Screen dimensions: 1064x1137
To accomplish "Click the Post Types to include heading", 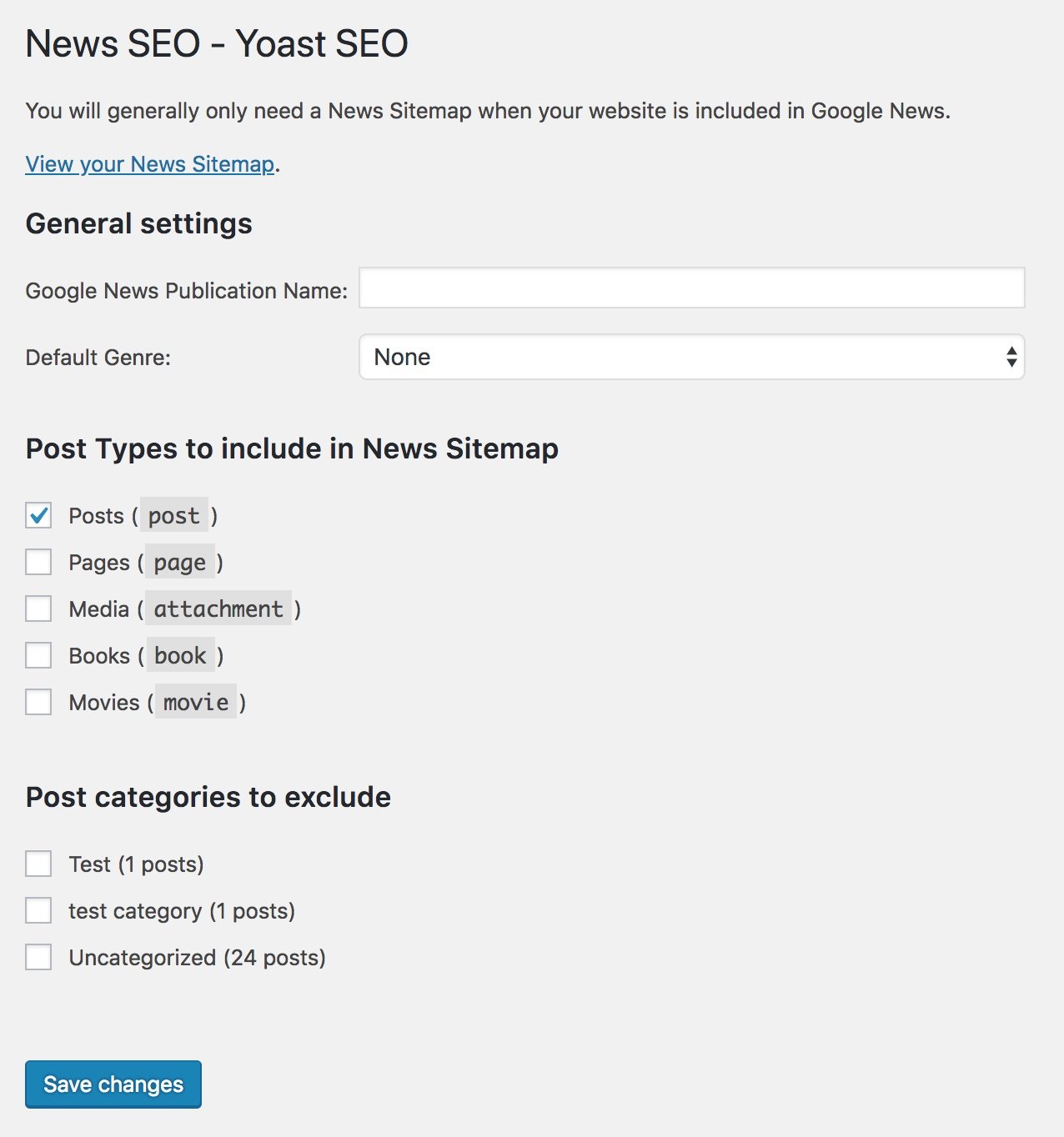I will click(292, 448).
